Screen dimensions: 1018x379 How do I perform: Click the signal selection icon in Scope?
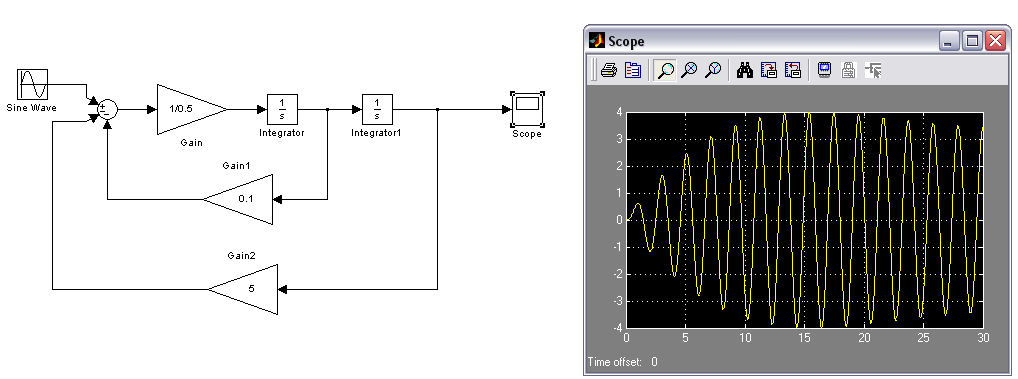[x=873, y=70]
